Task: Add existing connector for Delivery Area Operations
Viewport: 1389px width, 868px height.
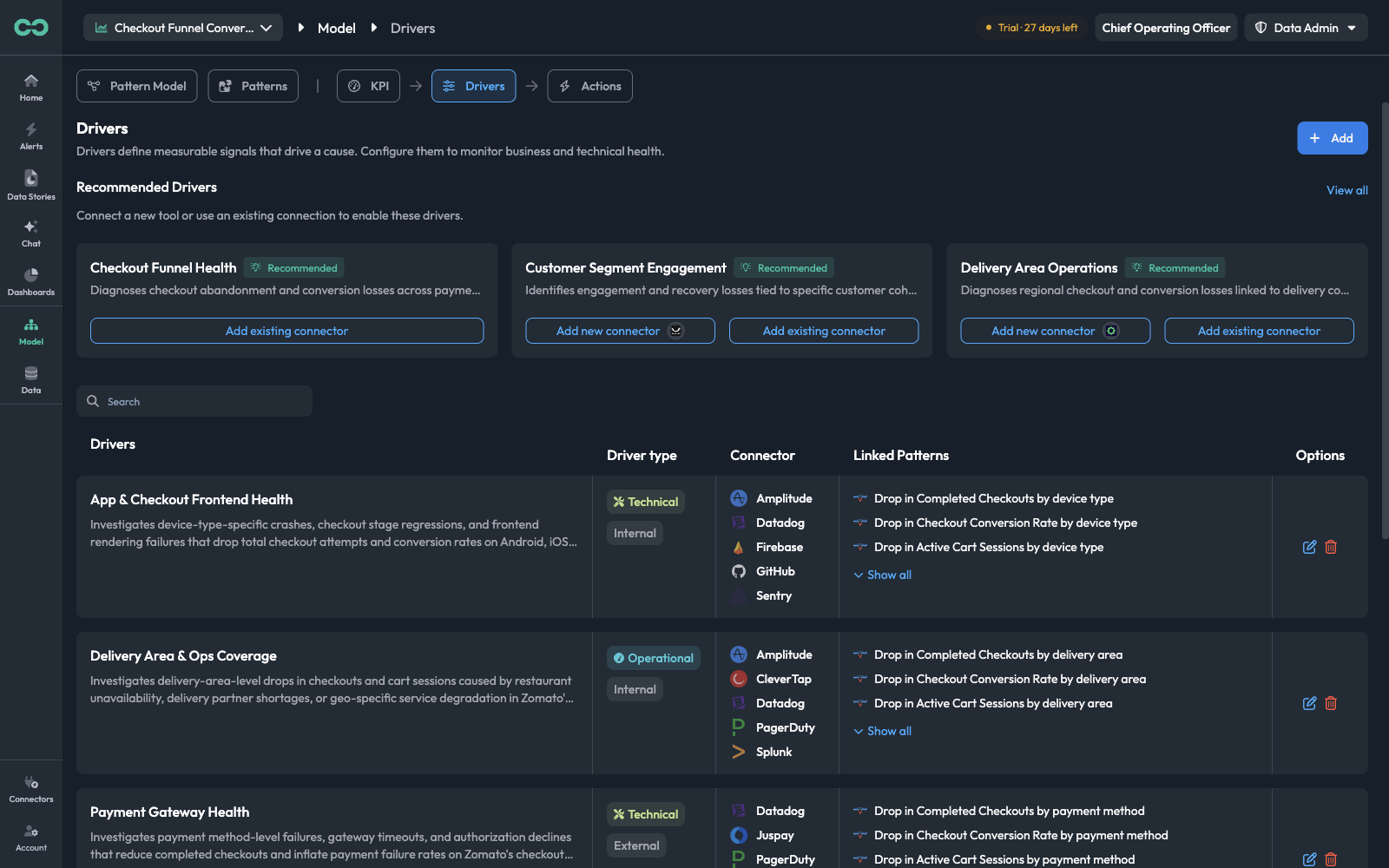Action: click(x=1260, y=331)
